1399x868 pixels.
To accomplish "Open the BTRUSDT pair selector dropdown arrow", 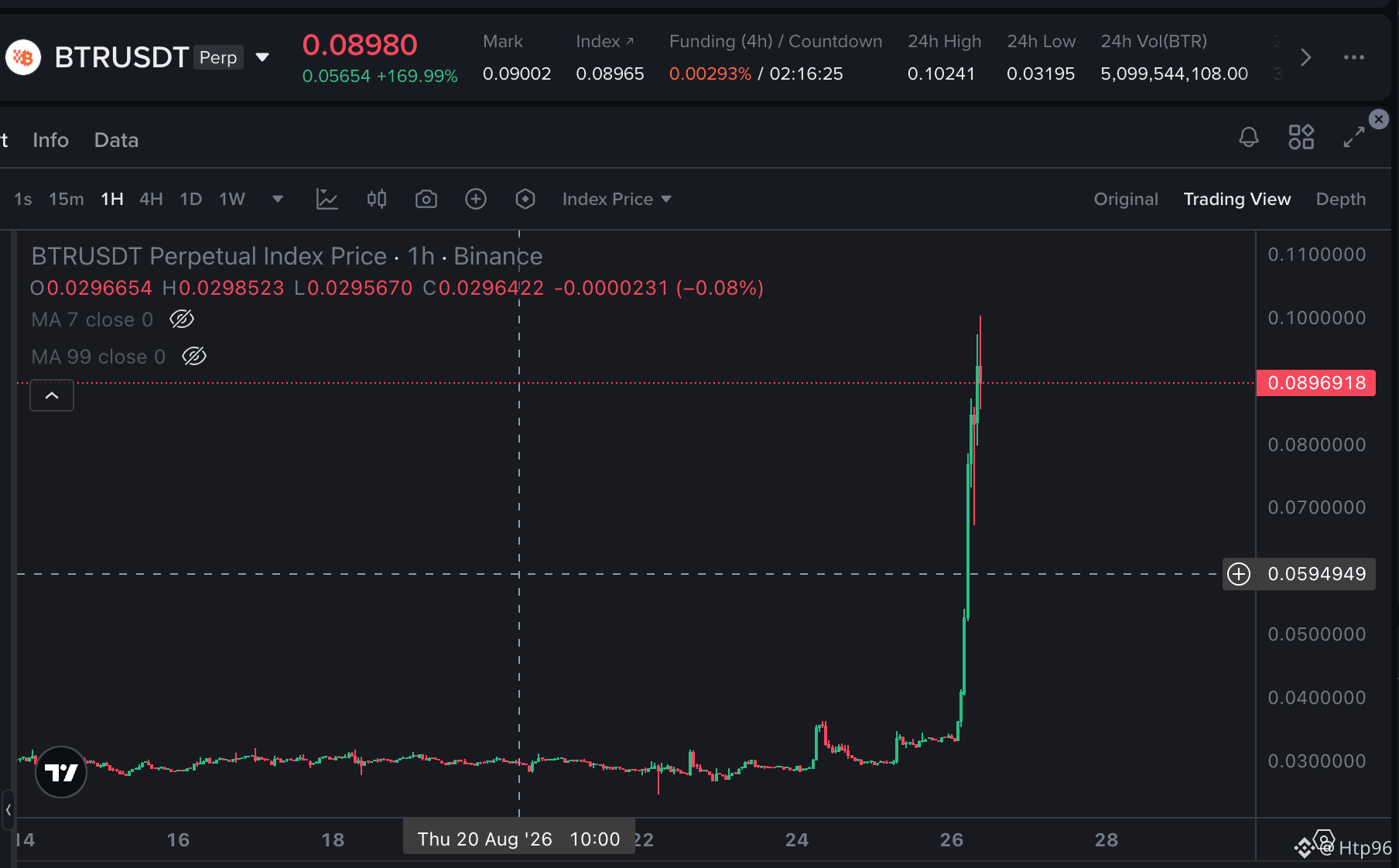I will click(x=262, y=57).
